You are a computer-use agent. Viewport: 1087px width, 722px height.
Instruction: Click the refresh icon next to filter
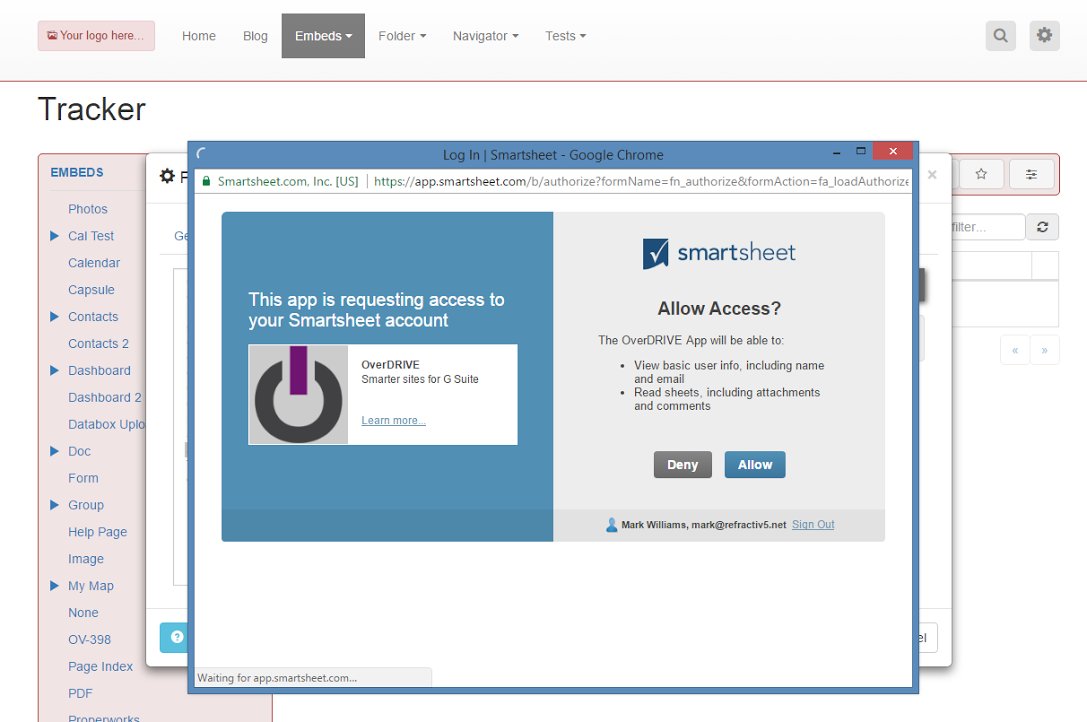pos(1042,227)
